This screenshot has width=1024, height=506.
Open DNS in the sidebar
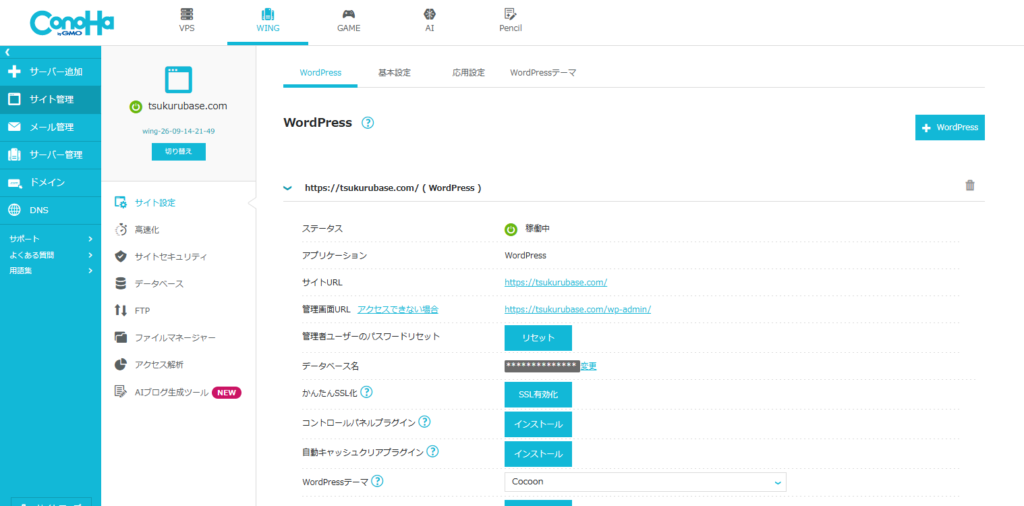coord(50,210)
